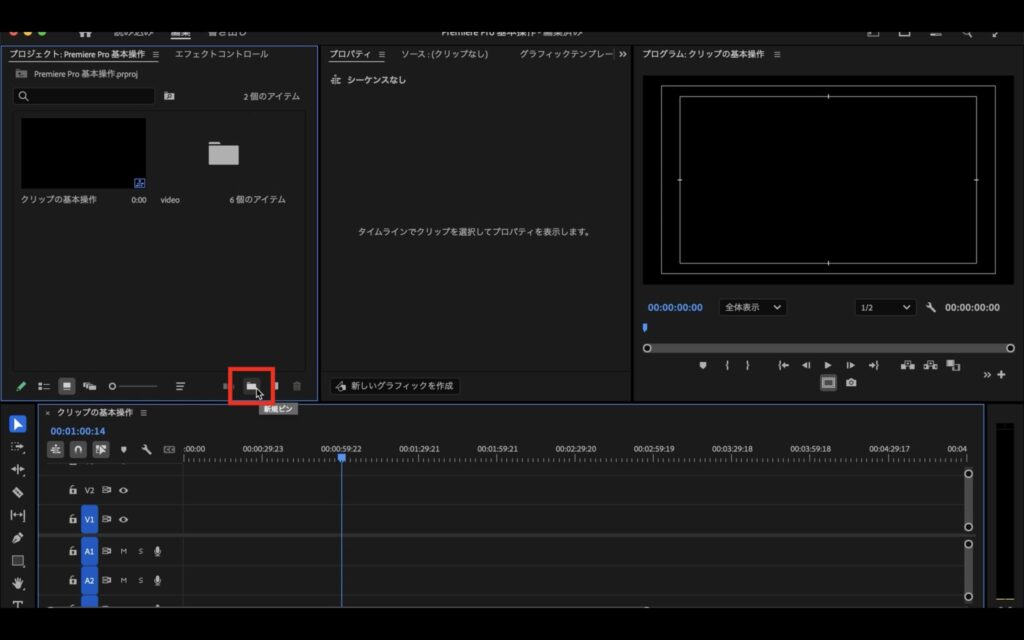This screenshot has height=640, width=1024.
Task: Open the Program monitor panel menu
Action: click(x=777, y=54)
